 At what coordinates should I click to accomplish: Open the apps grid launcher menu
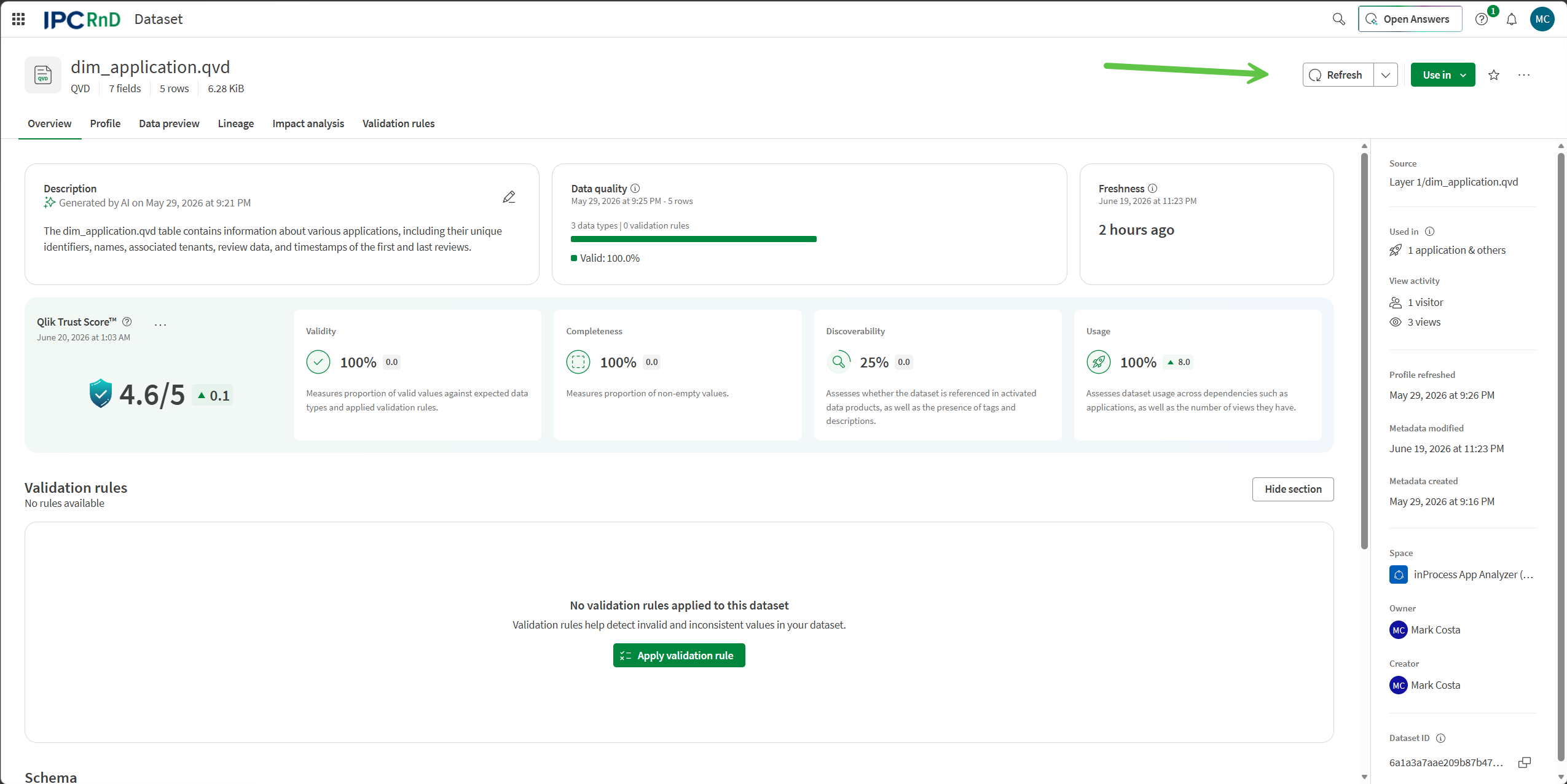coord(18,19)
